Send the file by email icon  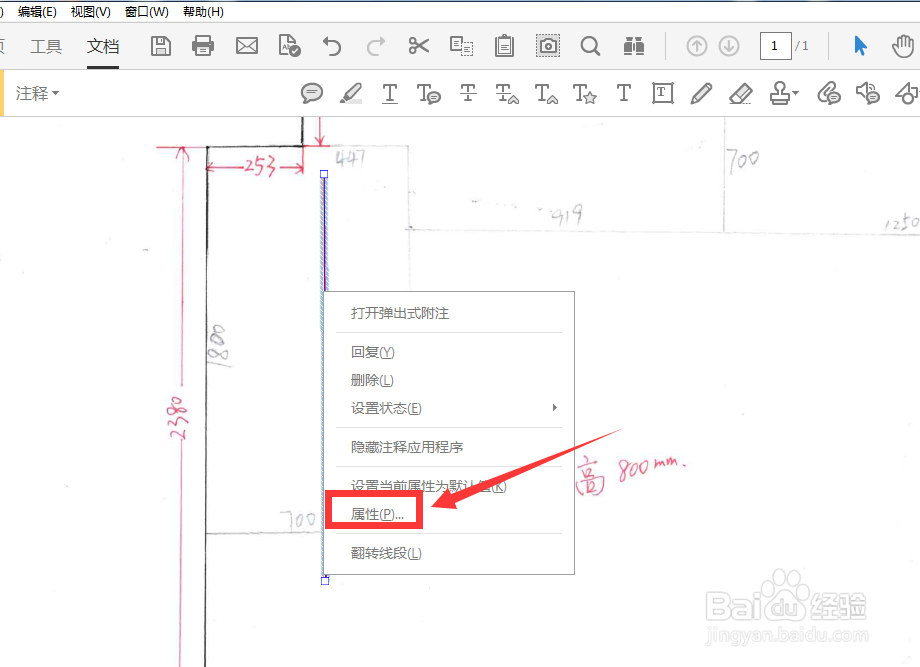tap(247, 46)
